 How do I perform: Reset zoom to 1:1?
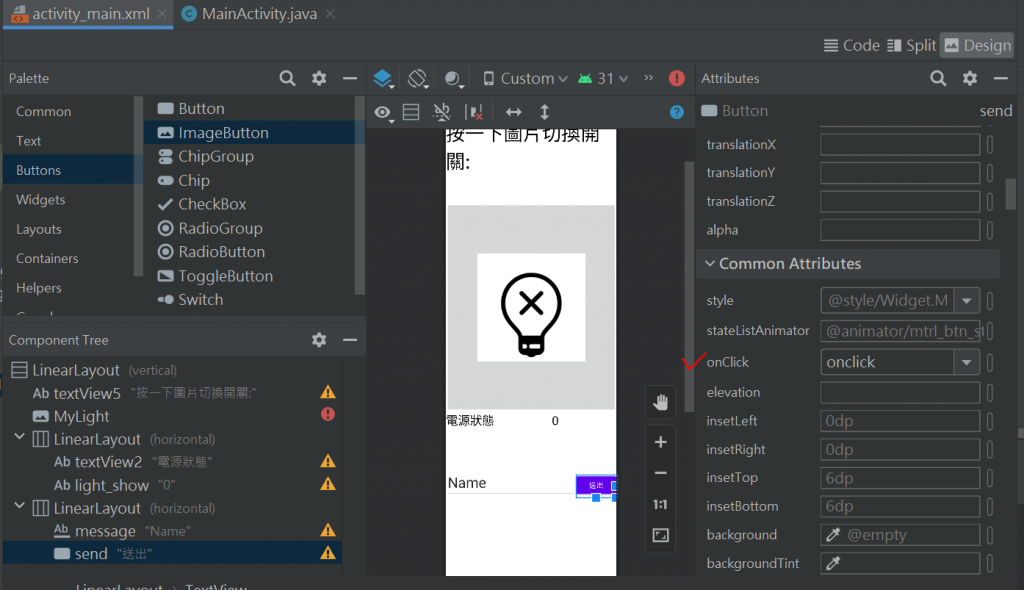pyautogui.click(x=660, y=504)
